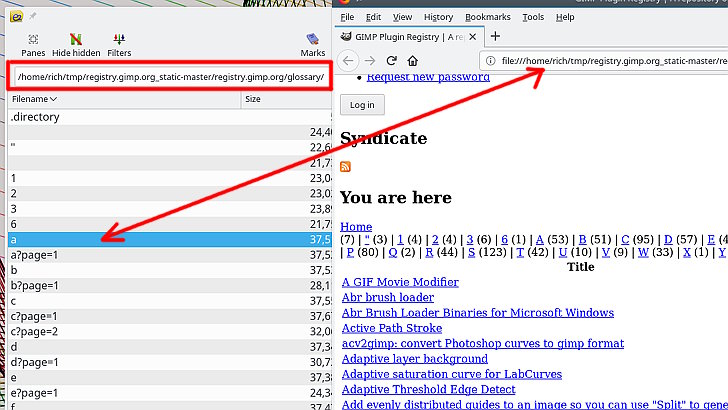
Task: Click the Log in button
Action: coord(362,105)
